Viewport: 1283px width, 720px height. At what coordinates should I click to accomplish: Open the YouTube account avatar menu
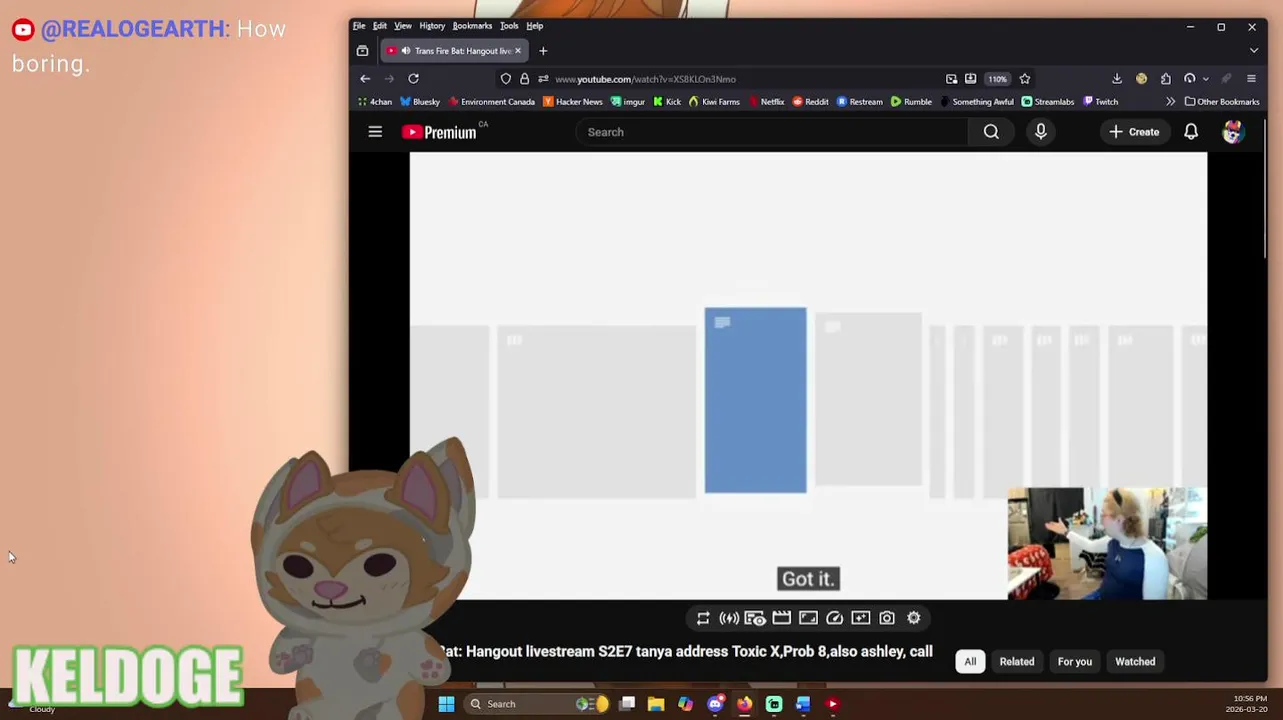click(1233, 132)
